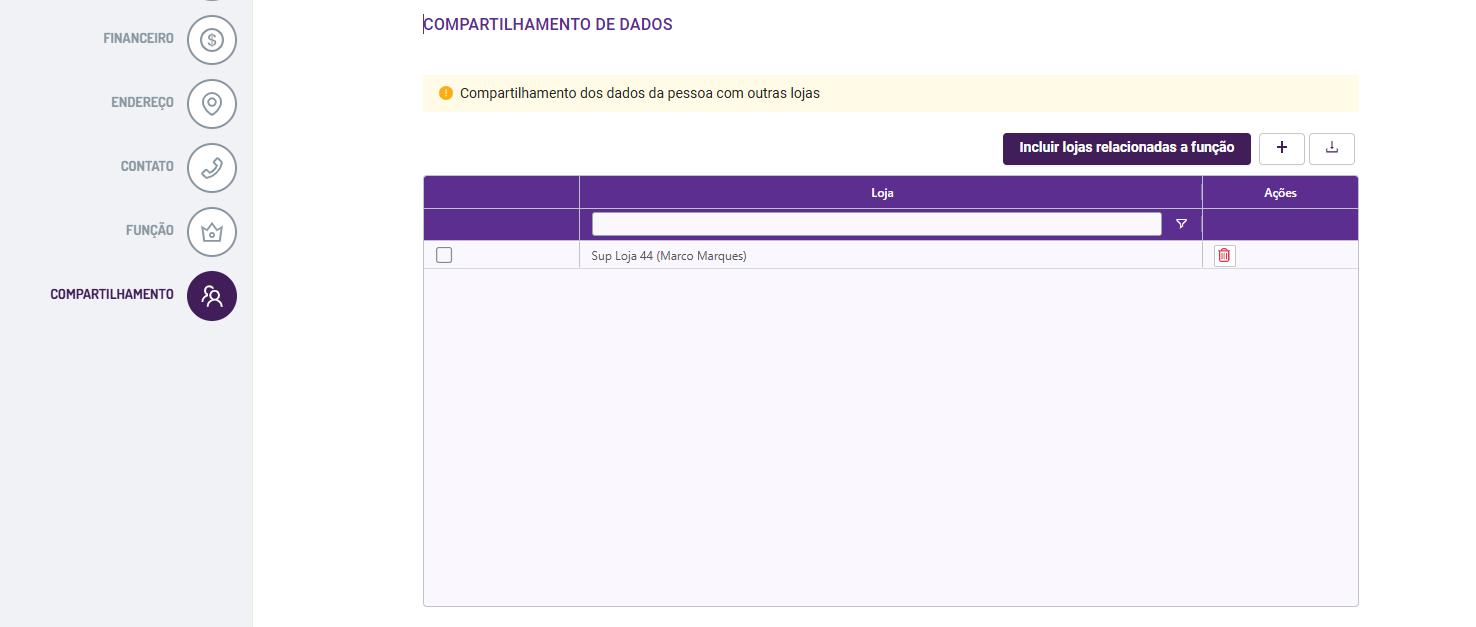1476x627 pixels.
Task: Check the Sup Loja 44 row checkbox
Action: coord(444,255)
